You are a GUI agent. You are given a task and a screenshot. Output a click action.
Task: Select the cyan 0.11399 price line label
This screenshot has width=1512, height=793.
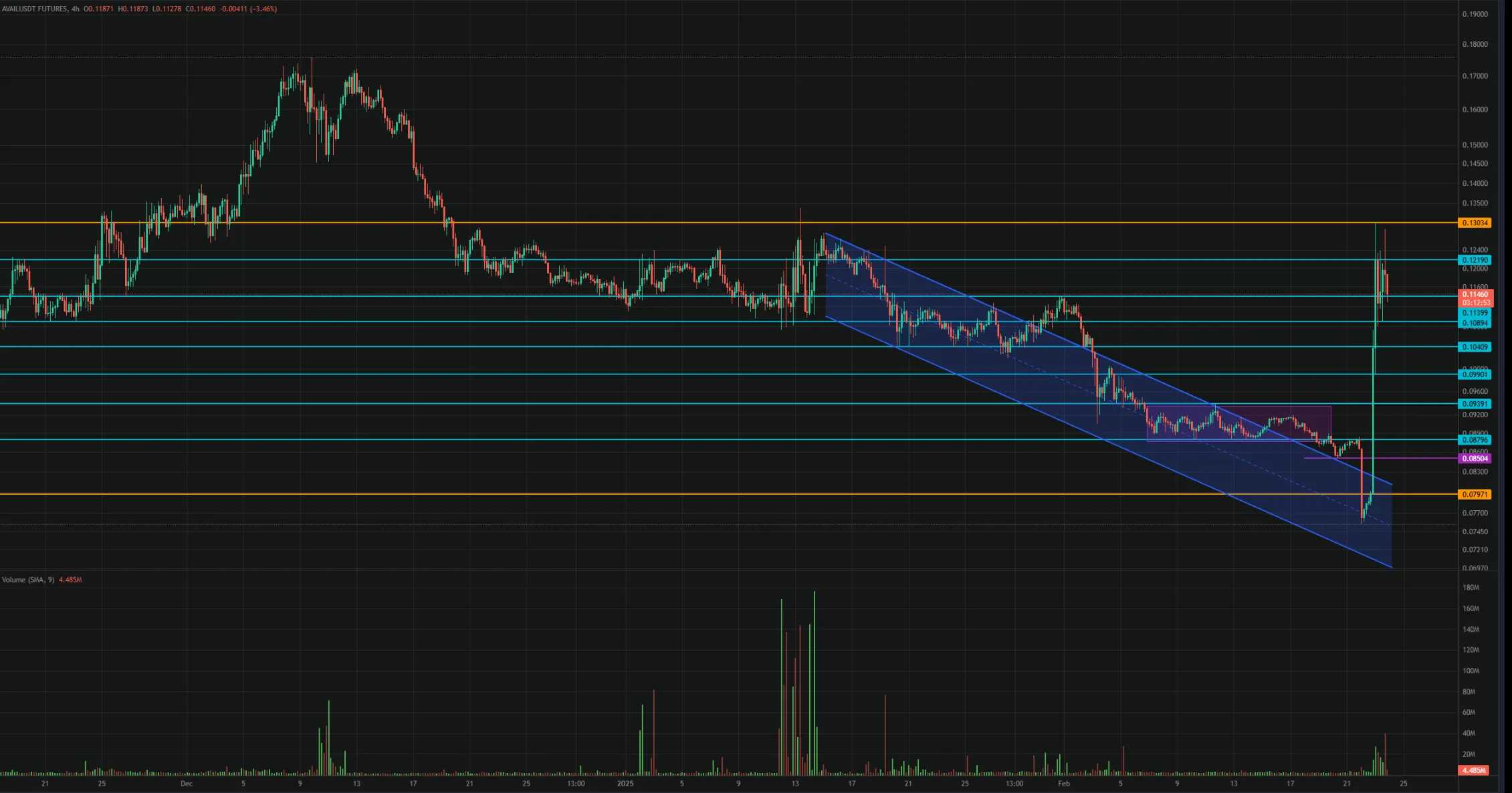[x=1475, y=313]
